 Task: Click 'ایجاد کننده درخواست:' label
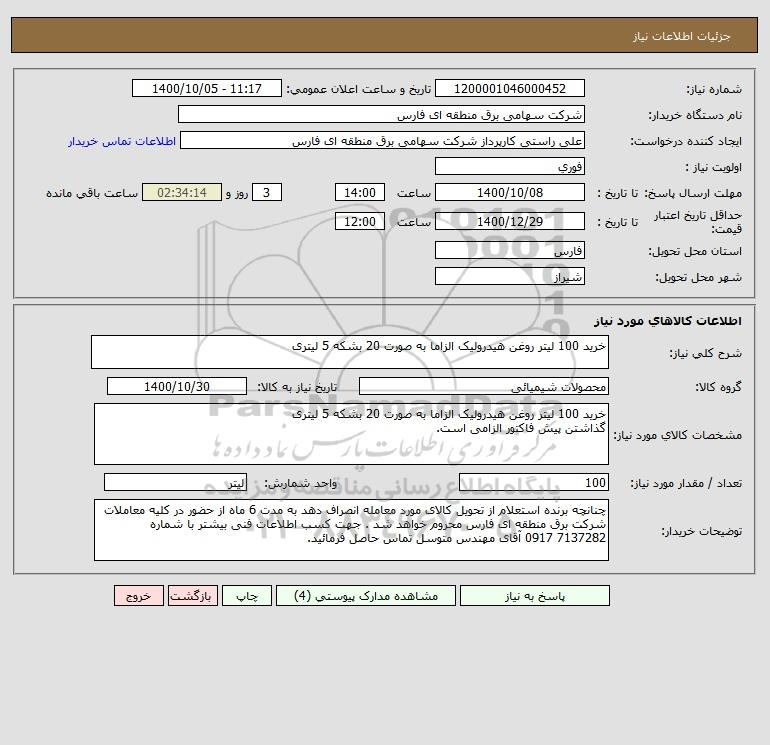click(686, 141)
